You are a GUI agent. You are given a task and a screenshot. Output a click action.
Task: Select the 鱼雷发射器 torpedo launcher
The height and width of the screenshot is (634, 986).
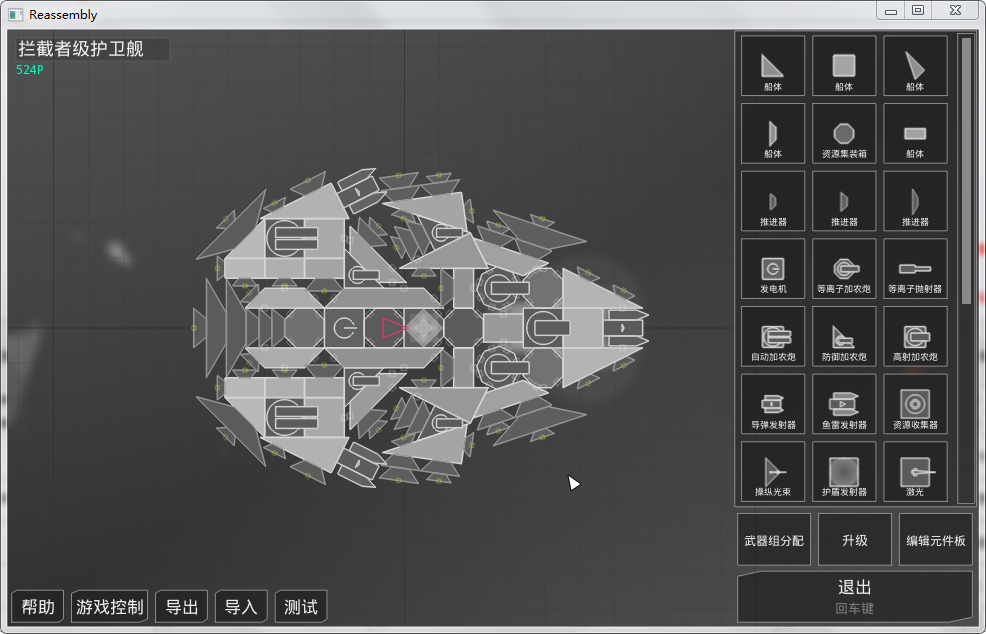click(844, 404)
